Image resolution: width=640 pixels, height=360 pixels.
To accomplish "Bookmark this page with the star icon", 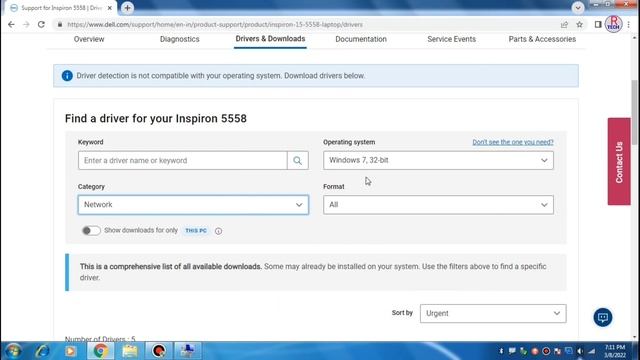I will point(580,24).
